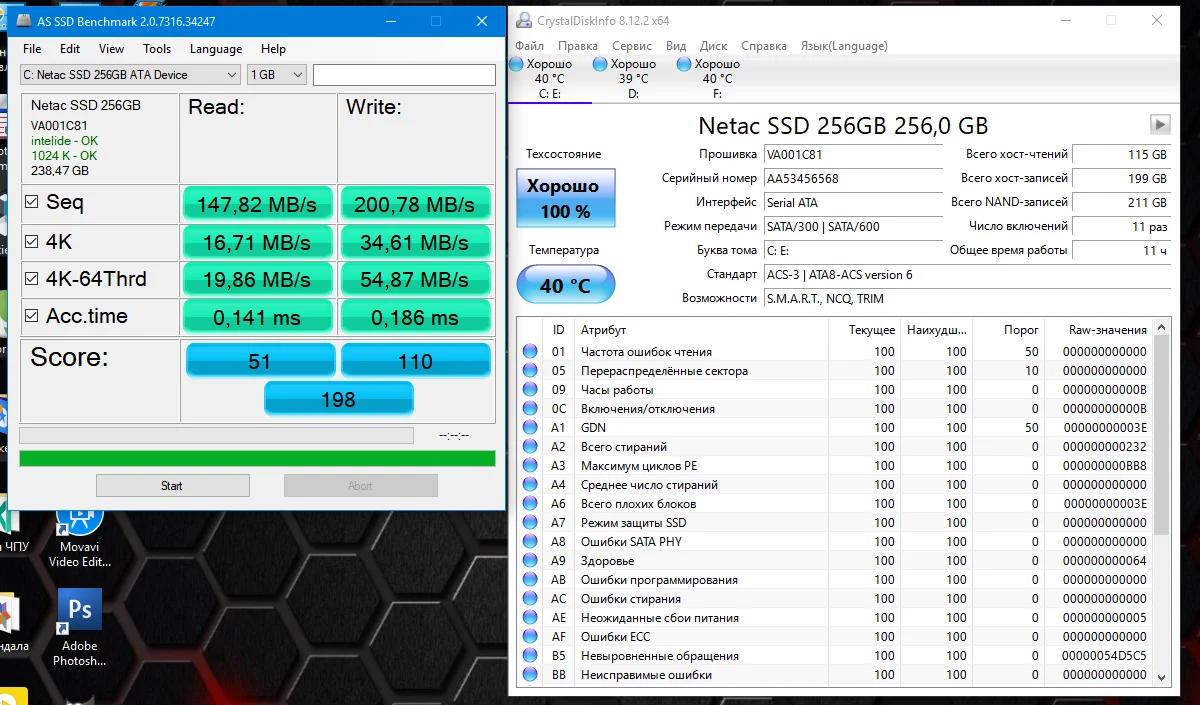Image resolution: width=1200 pixels, height=705 pixels.
Task: Click the 40 °C temperature button
Action: [565, 285]
